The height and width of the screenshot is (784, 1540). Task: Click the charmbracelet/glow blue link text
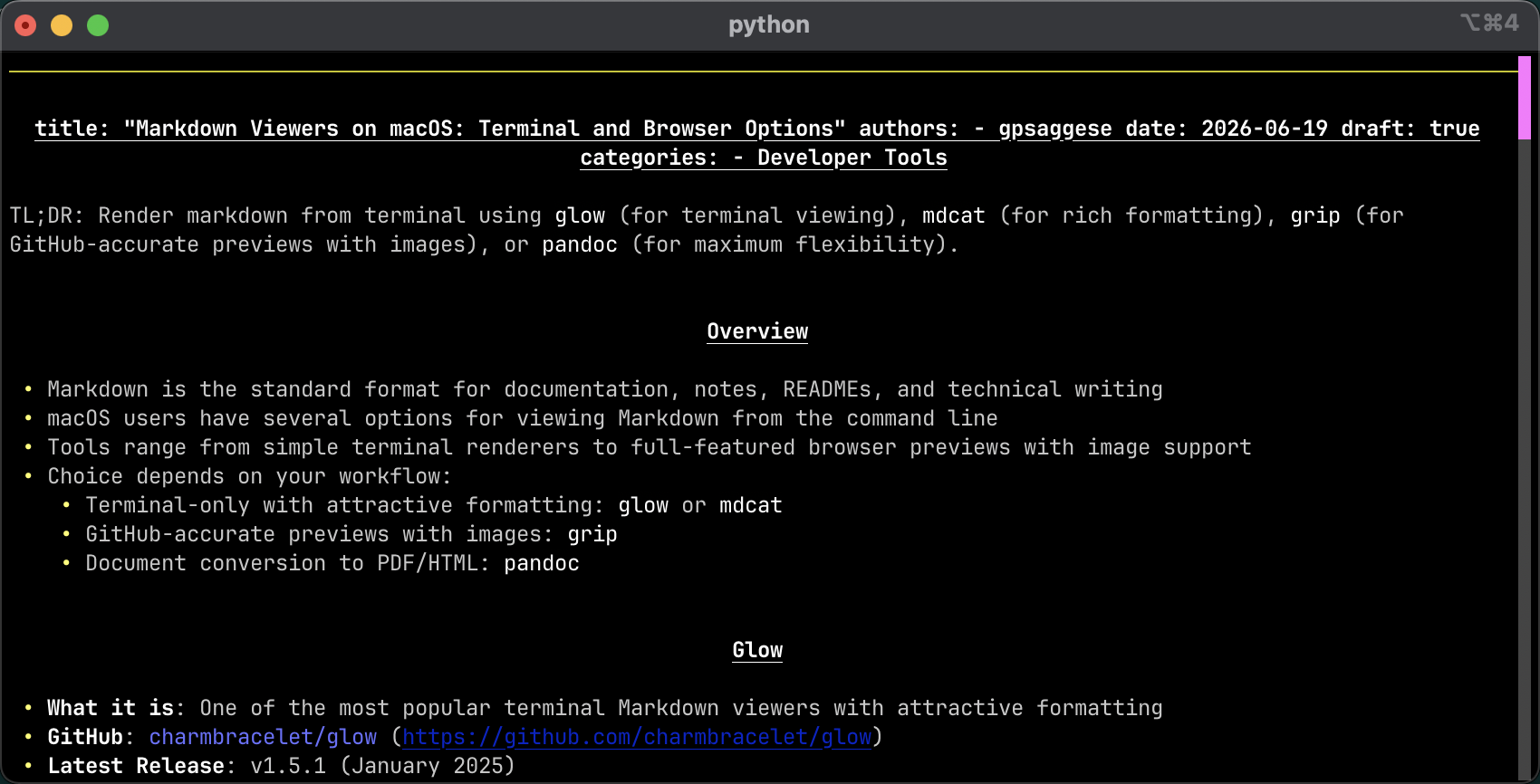[263, 737]
